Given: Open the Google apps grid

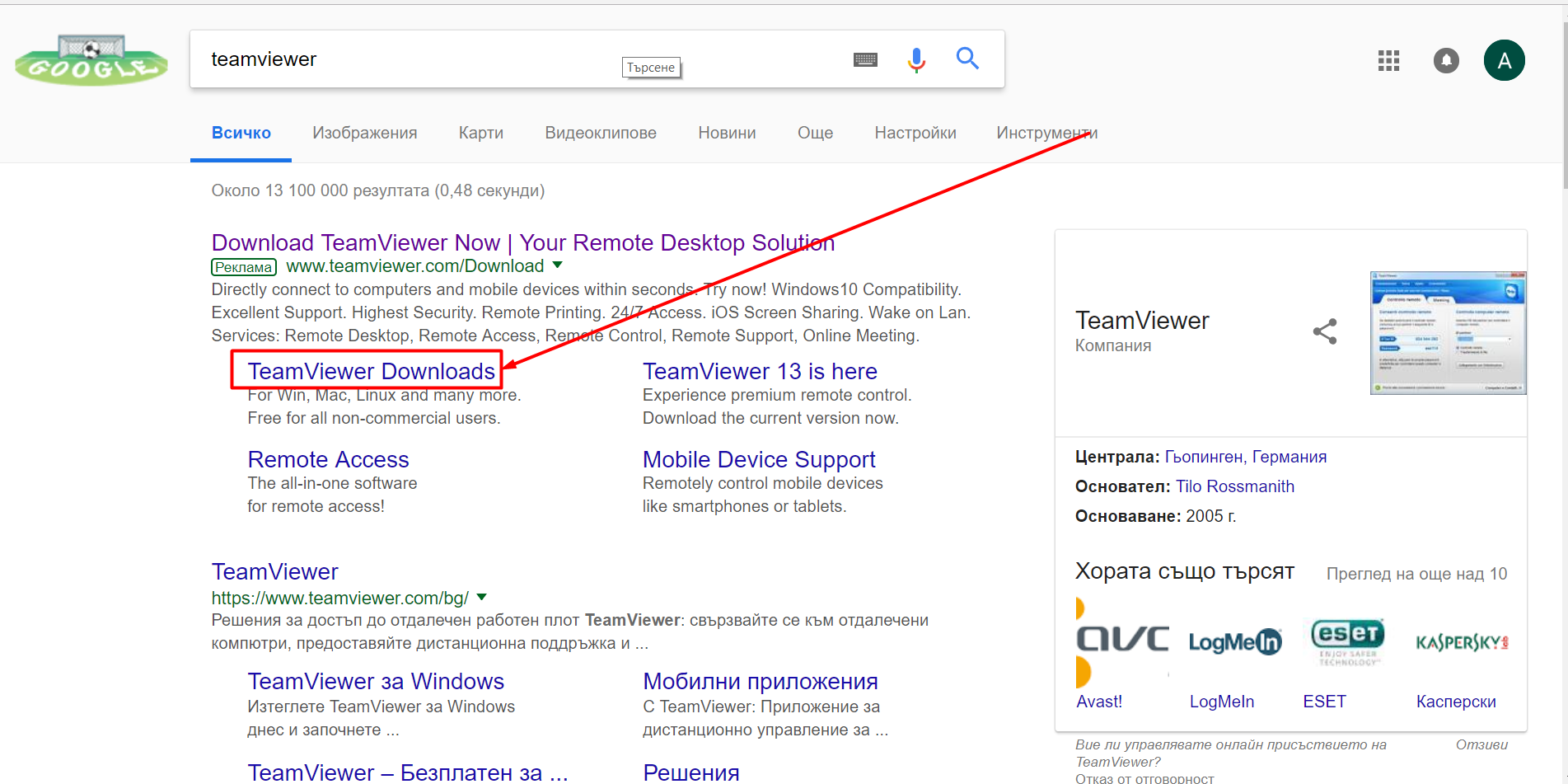Looking at the screenshot, I should pyautogui.click(x=1388, y=60).
